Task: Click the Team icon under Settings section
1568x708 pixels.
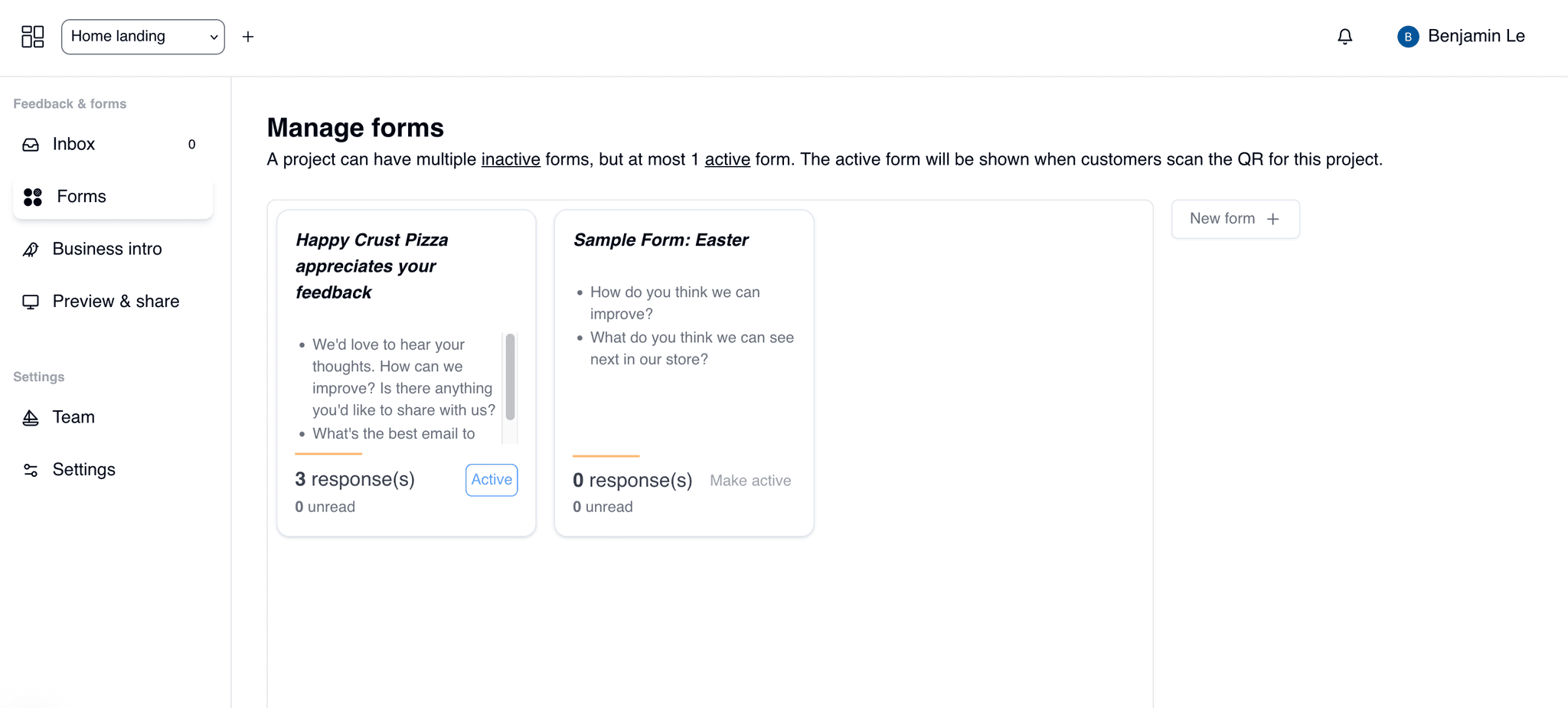Action: pos(30,417)
